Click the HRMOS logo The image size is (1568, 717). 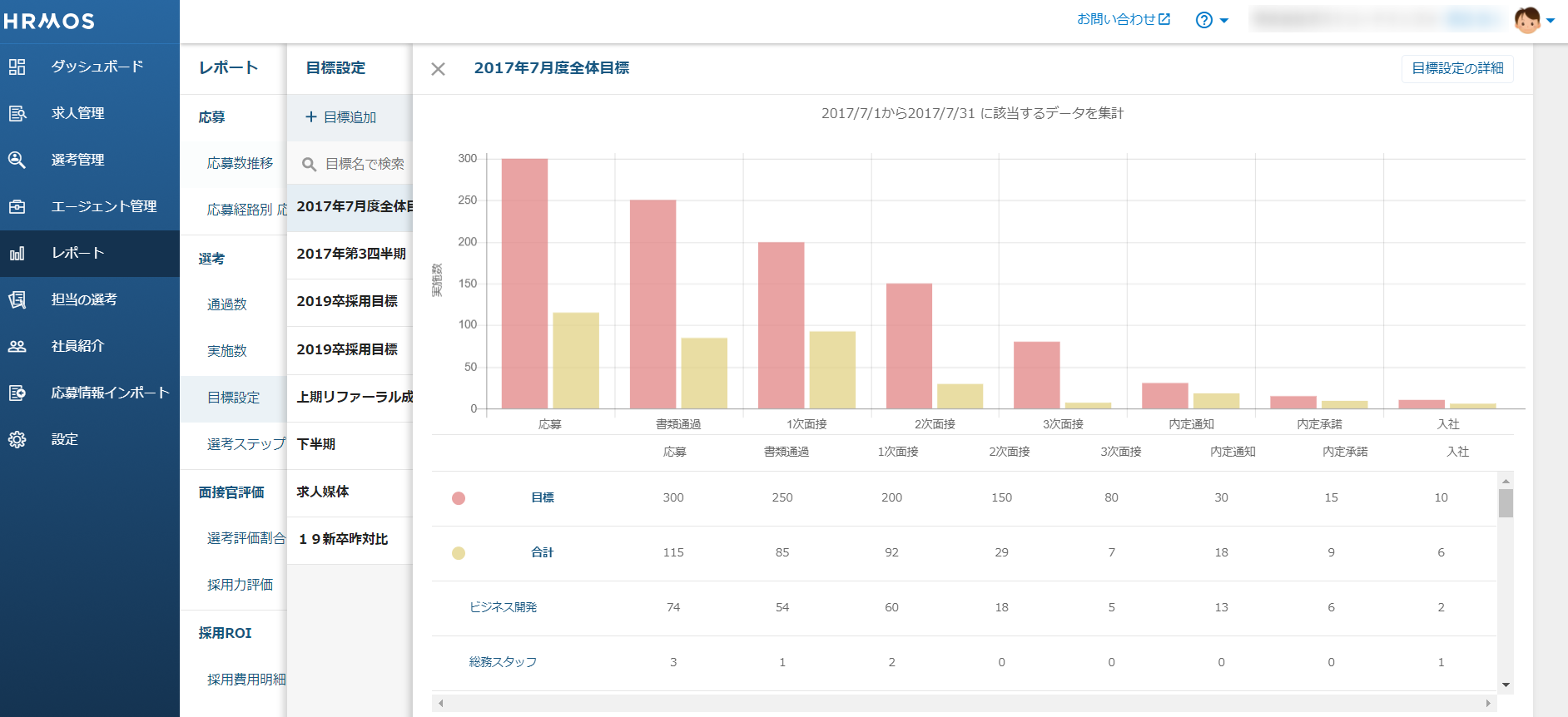click(49, 21)
